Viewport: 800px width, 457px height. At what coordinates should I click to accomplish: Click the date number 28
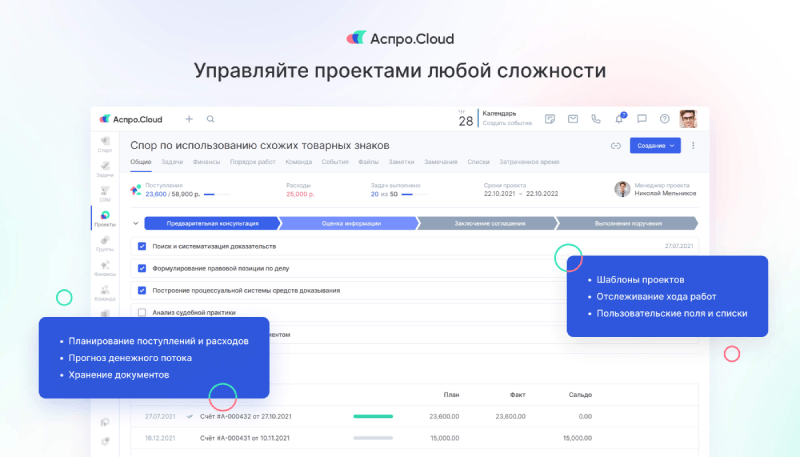click(x=465, y=121)
